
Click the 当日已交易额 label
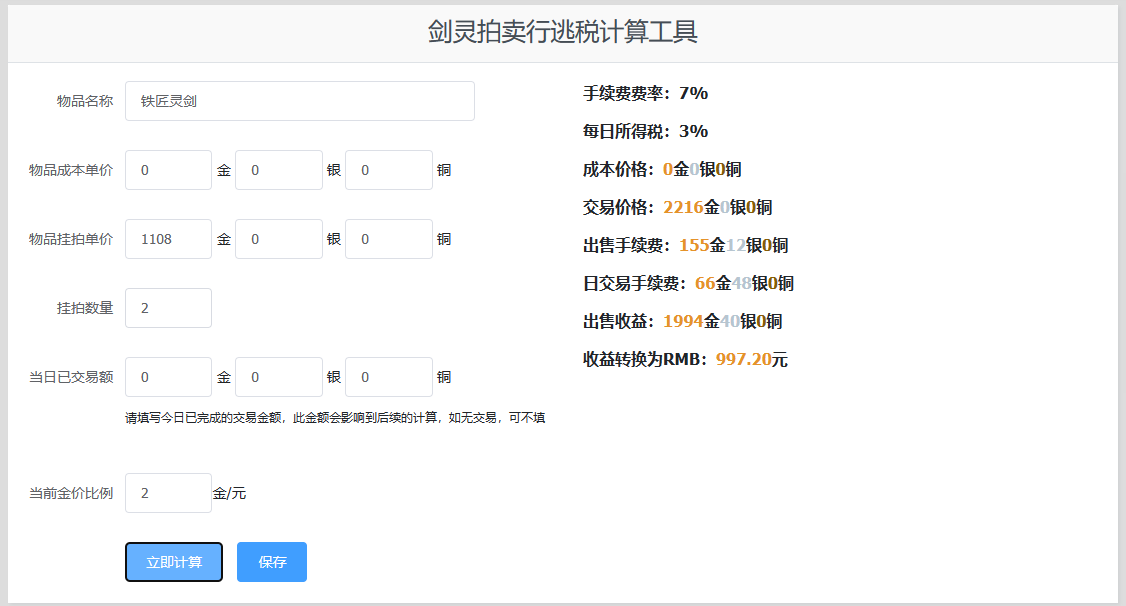[x=71, y=376]
